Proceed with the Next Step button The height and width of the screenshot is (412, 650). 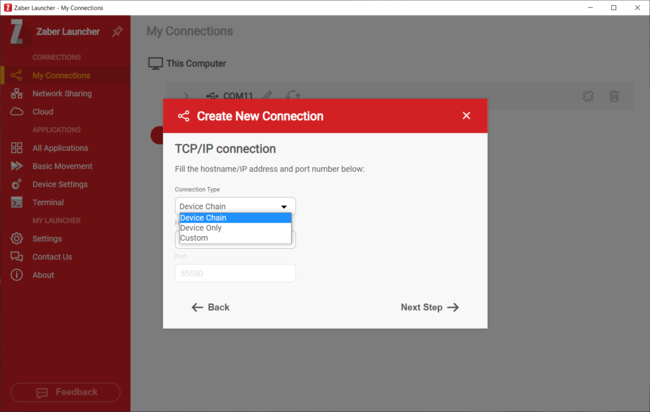point(429,307)
